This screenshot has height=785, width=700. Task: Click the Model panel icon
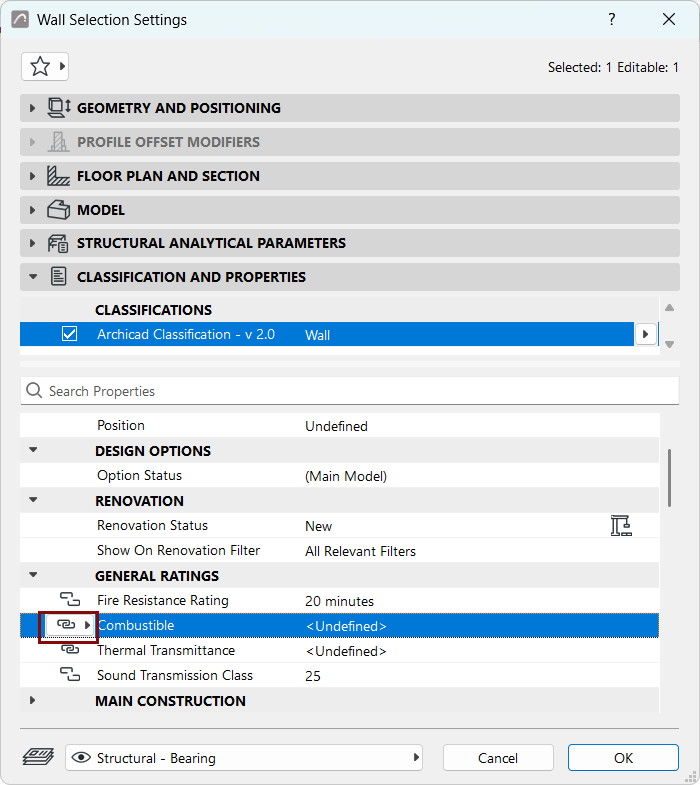pos(58,210)
